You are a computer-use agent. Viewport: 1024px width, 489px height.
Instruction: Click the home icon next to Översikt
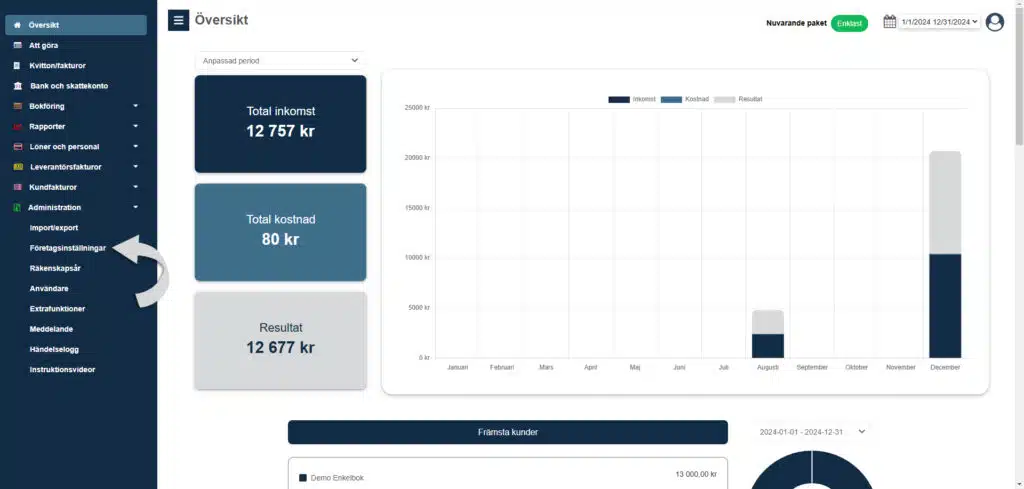[18, 25]
